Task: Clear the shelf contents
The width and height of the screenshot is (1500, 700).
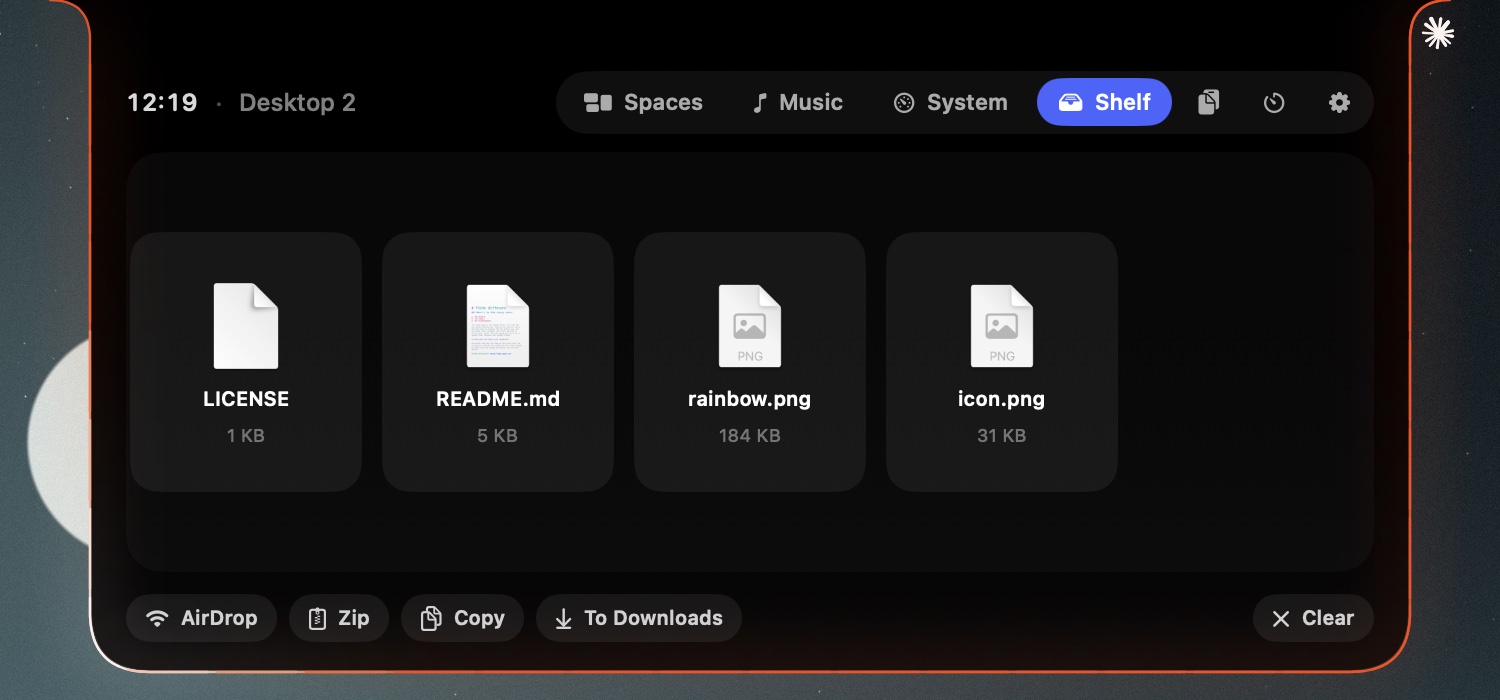Action: 1313,618
